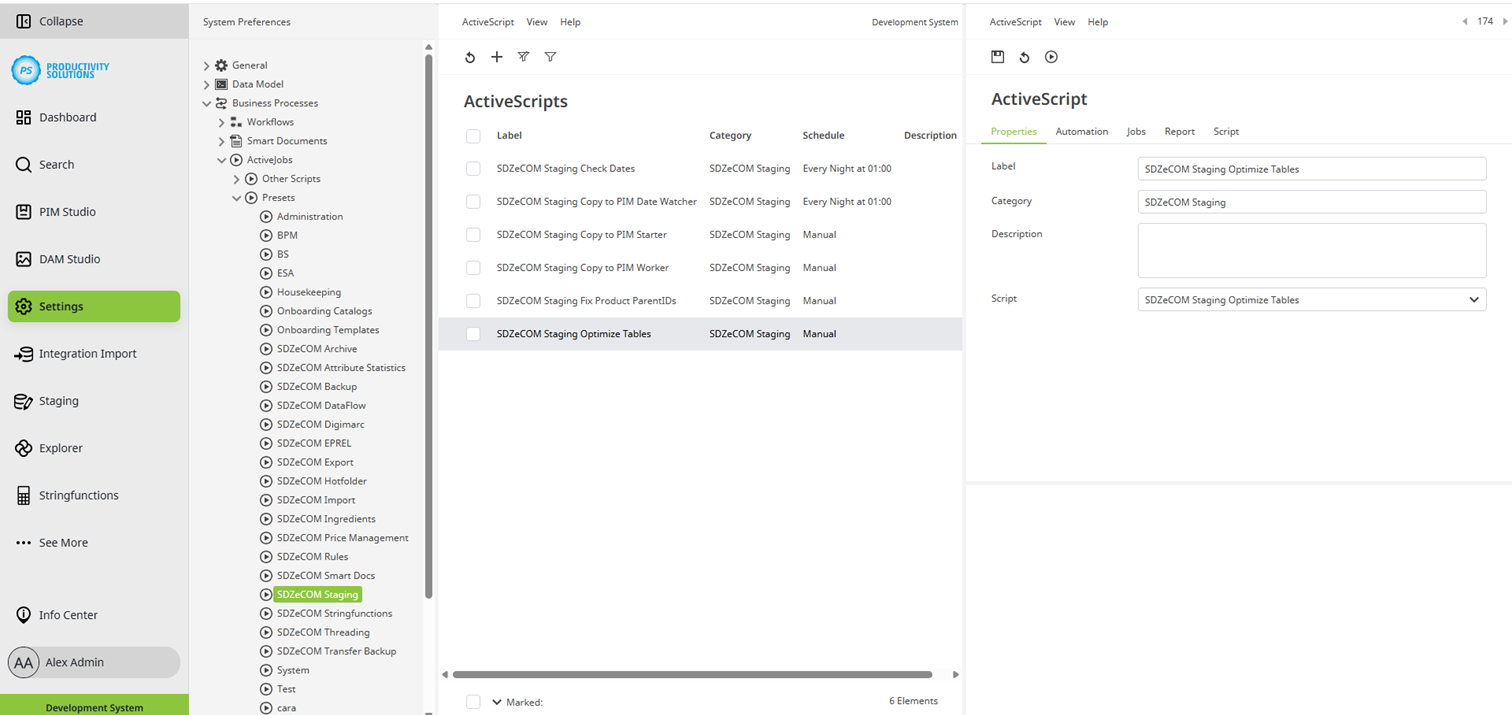This screenshot has width=1512, height=715.
Task: Check the checkbox for SDZeCOM Staging Check Dates
Action: [473, 168]
